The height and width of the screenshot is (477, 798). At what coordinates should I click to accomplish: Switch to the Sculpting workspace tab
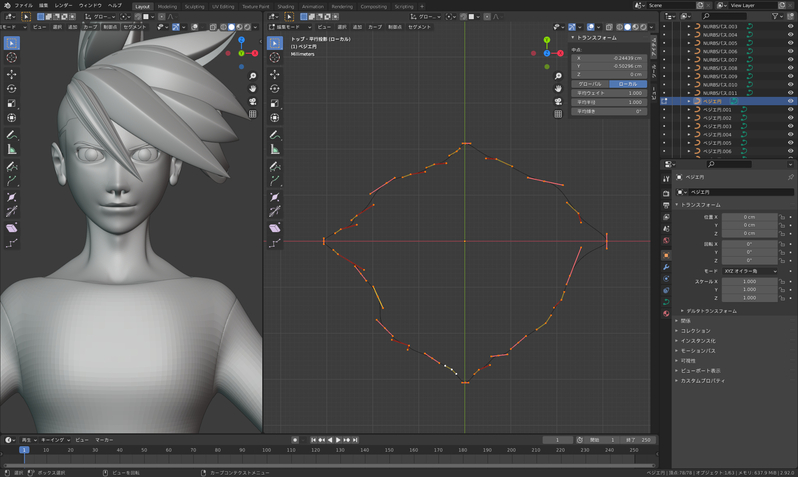tap(194, 5)
